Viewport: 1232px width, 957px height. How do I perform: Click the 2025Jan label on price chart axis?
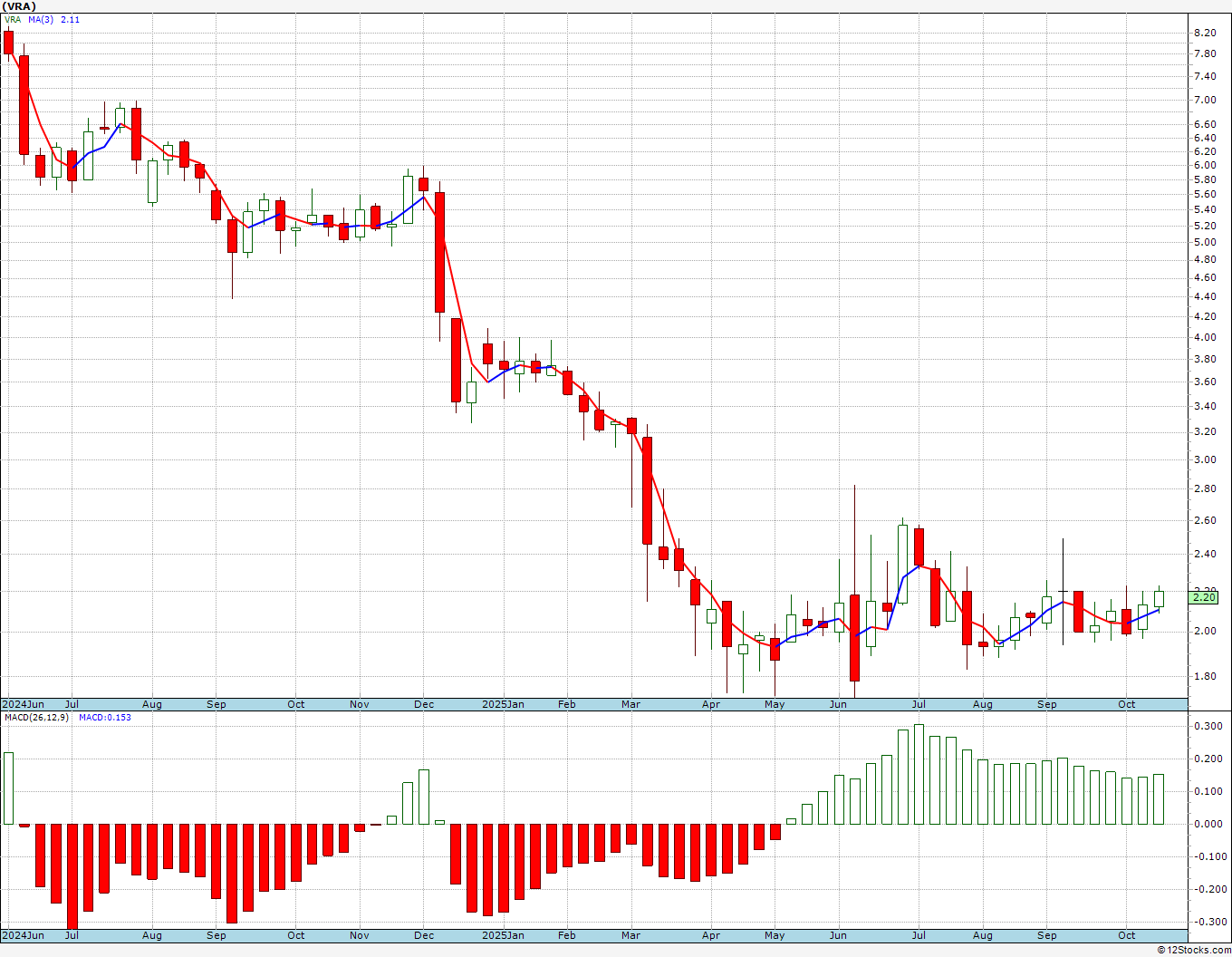tap(503, 704)
